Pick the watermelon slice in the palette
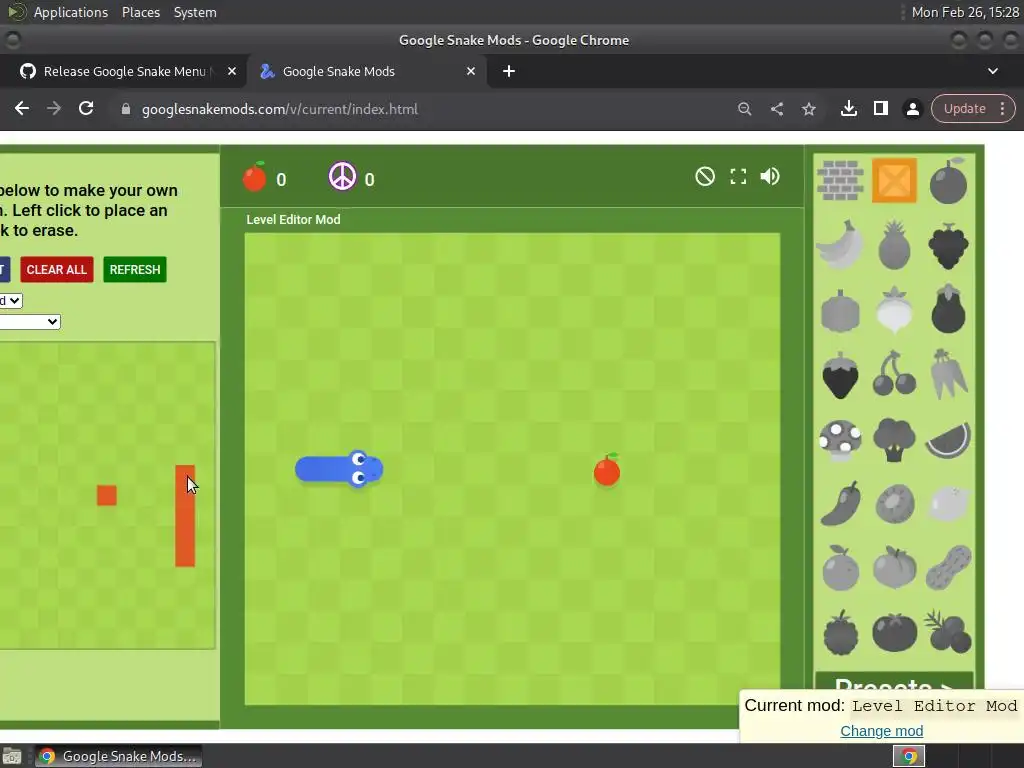 [948, 440]
